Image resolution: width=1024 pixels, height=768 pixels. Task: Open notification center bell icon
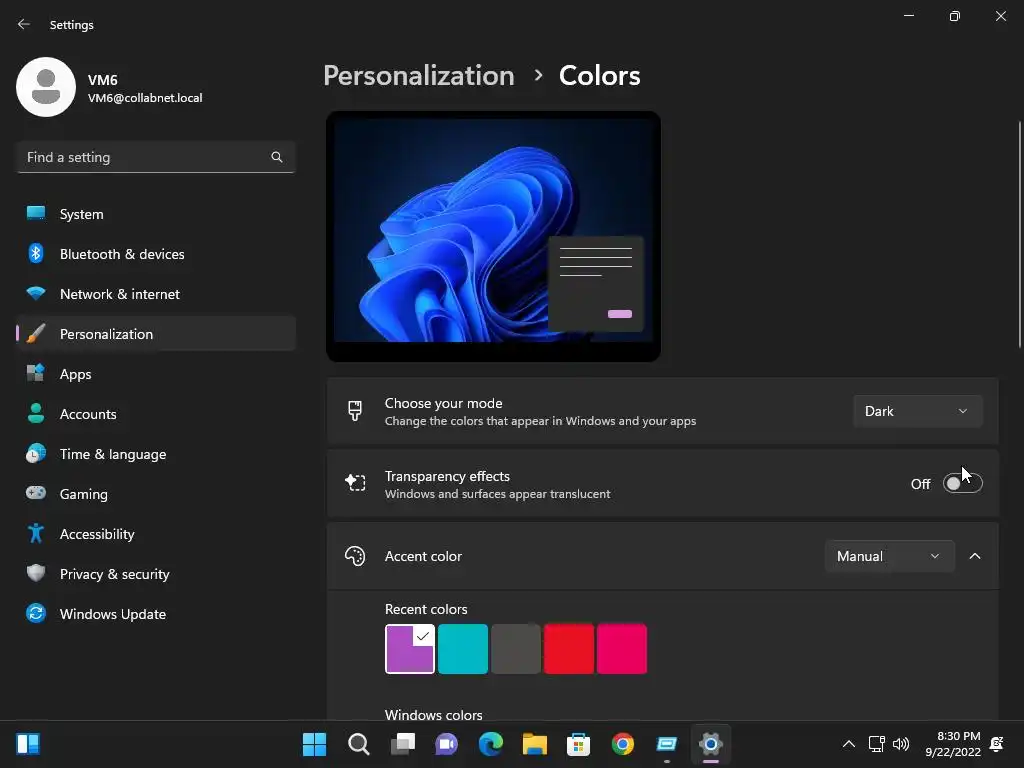tap(997, 744)
